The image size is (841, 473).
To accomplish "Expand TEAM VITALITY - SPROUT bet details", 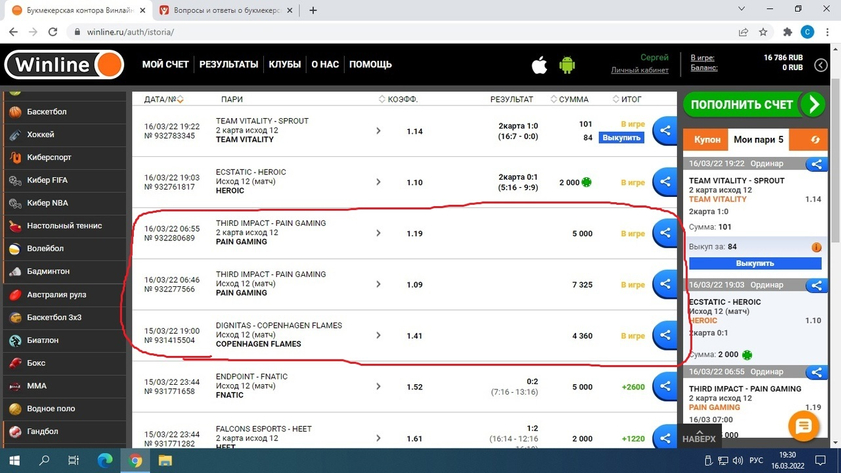I will [378, 131].
